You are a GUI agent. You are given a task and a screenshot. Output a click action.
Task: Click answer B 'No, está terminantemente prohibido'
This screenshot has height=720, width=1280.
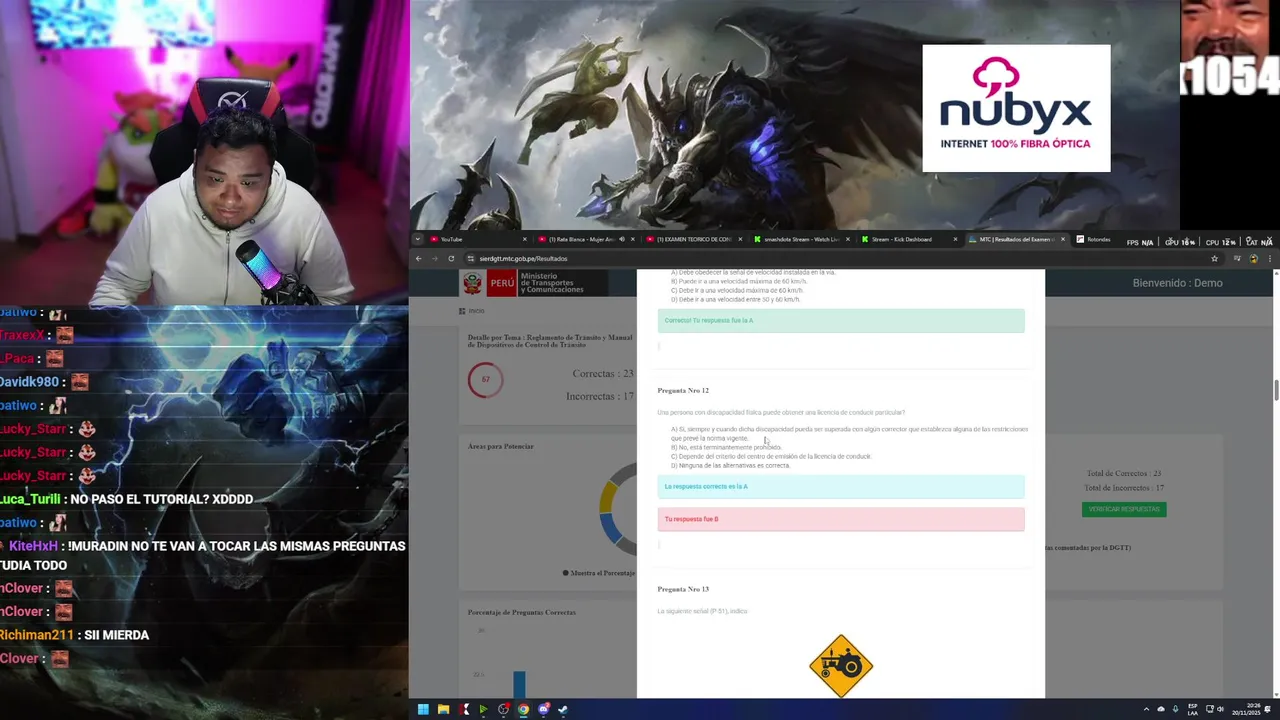(x=726, y=447)
